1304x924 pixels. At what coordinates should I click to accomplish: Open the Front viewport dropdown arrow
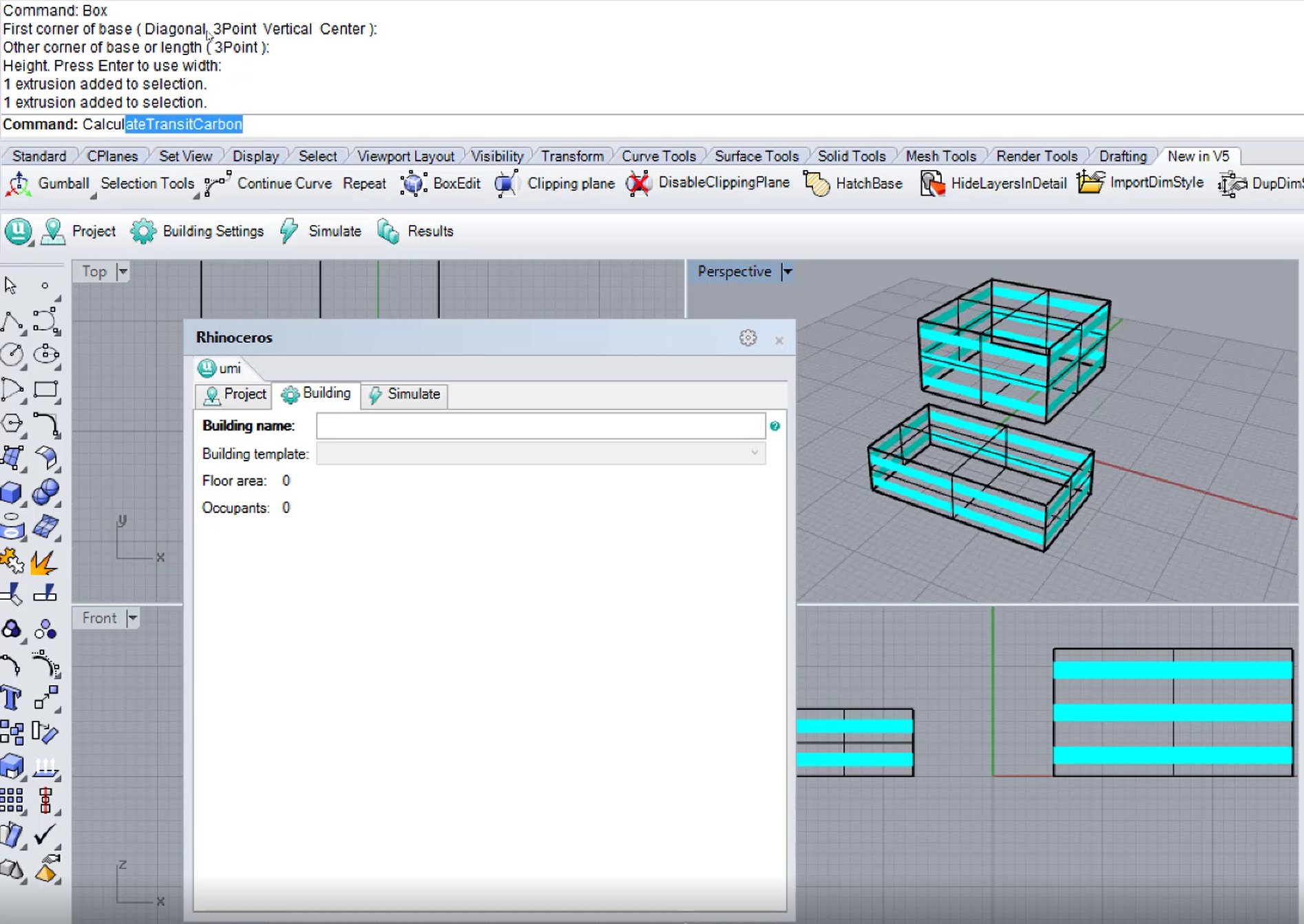(132, 618)
